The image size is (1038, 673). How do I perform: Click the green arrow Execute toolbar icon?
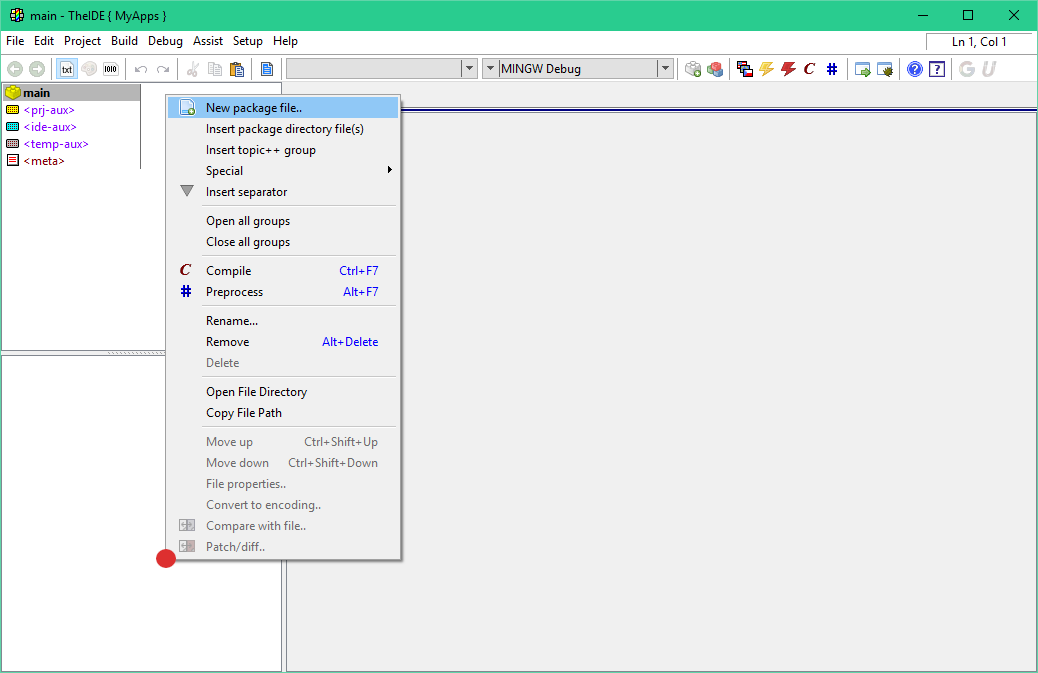[x=862, y=69]
